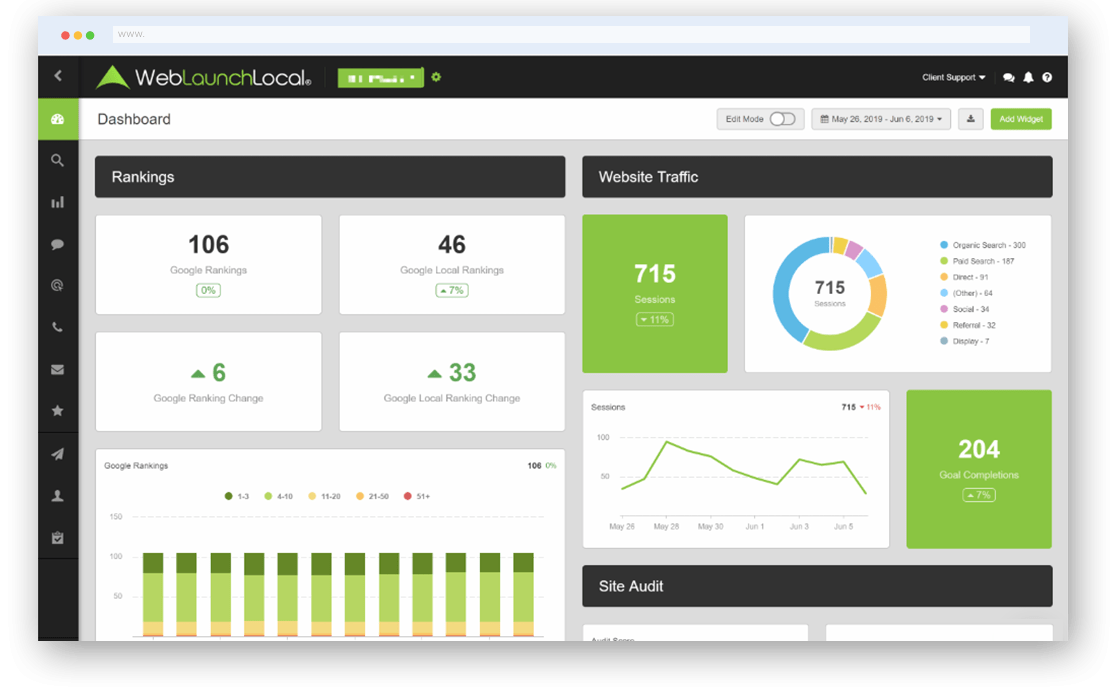Click the Dashboard page title
The image size is (1118, 693).
[134, 119]
